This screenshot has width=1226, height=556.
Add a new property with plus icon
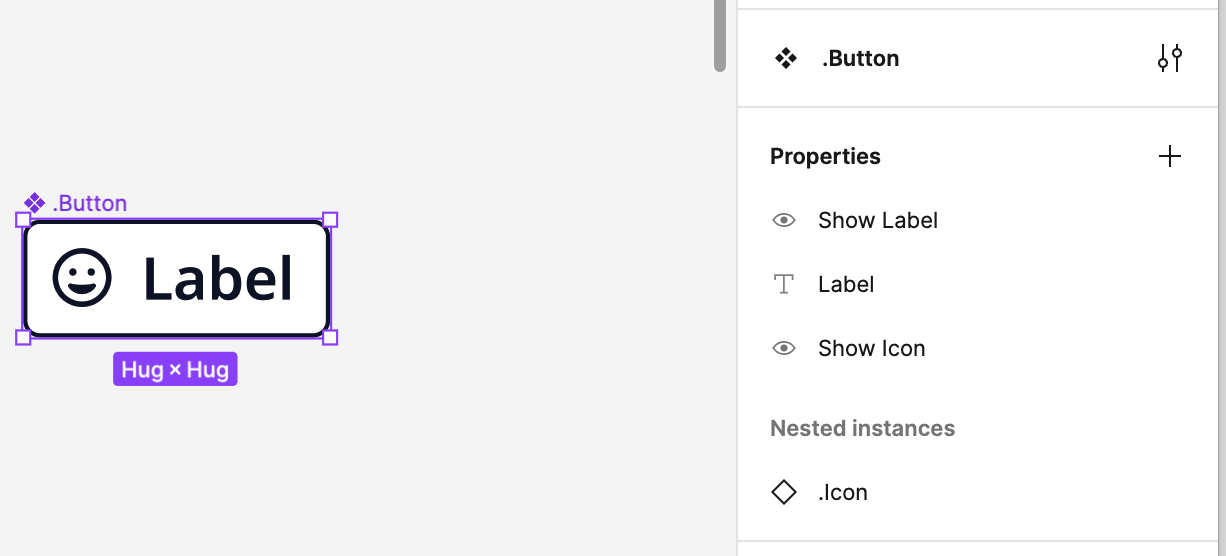pyautogui.click(x=1170, y=156)
